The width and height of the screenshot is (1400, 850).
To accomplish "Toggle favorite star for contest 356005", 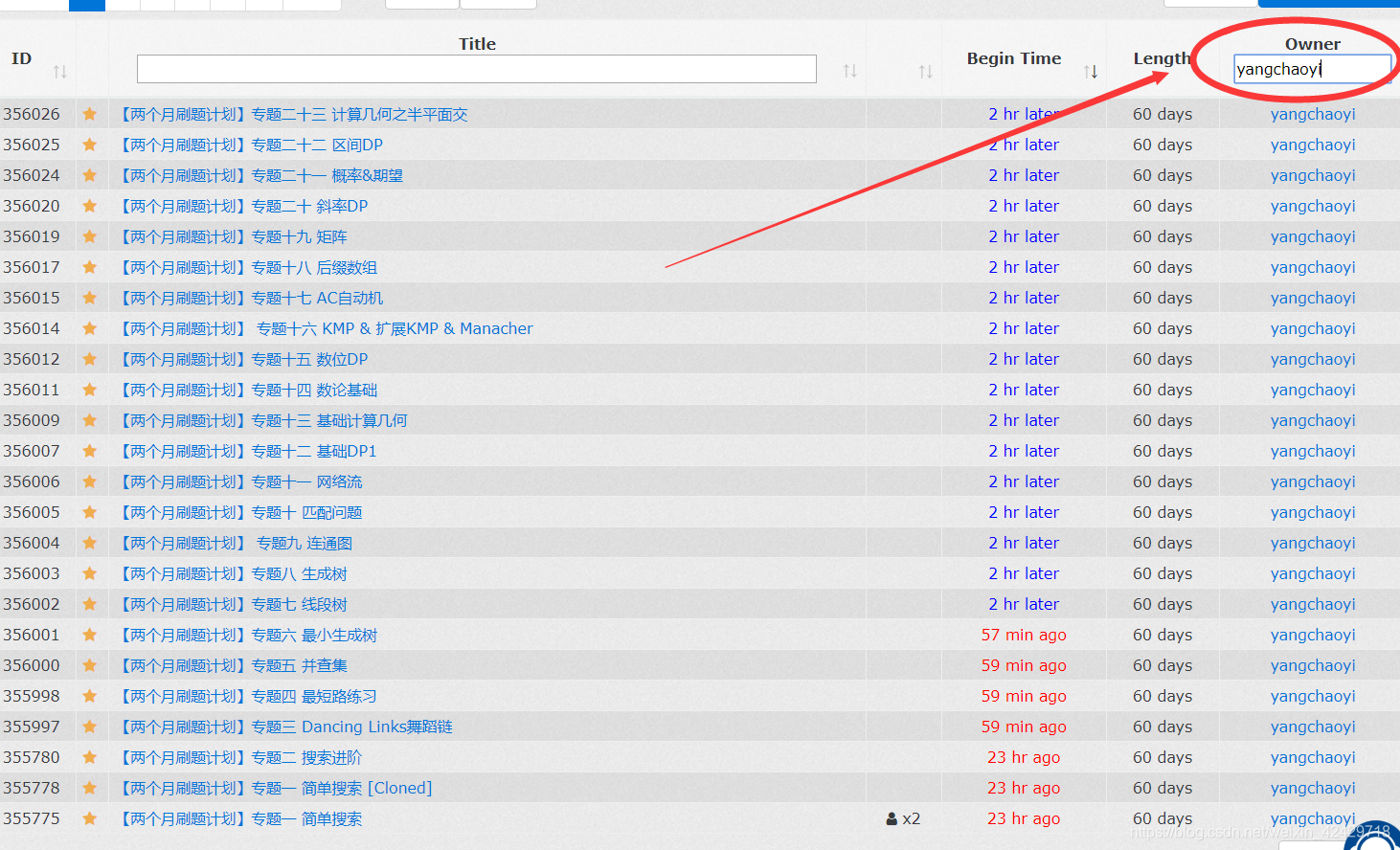I will 90,512.
